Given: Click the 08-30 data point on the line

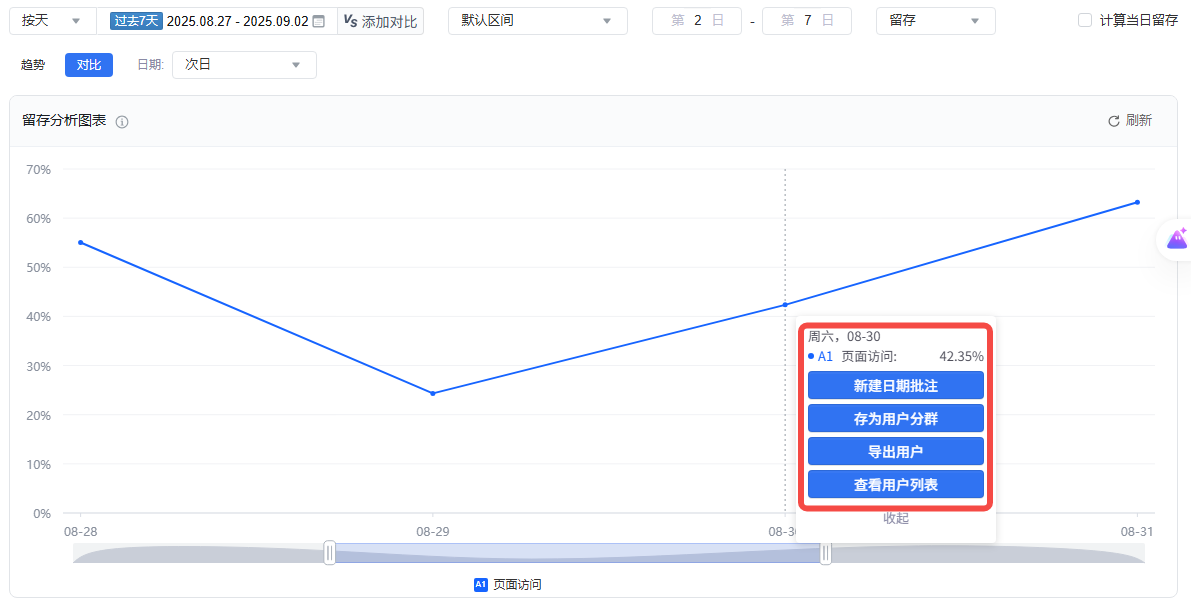Looking at the screenshot, I should point(785,305).
